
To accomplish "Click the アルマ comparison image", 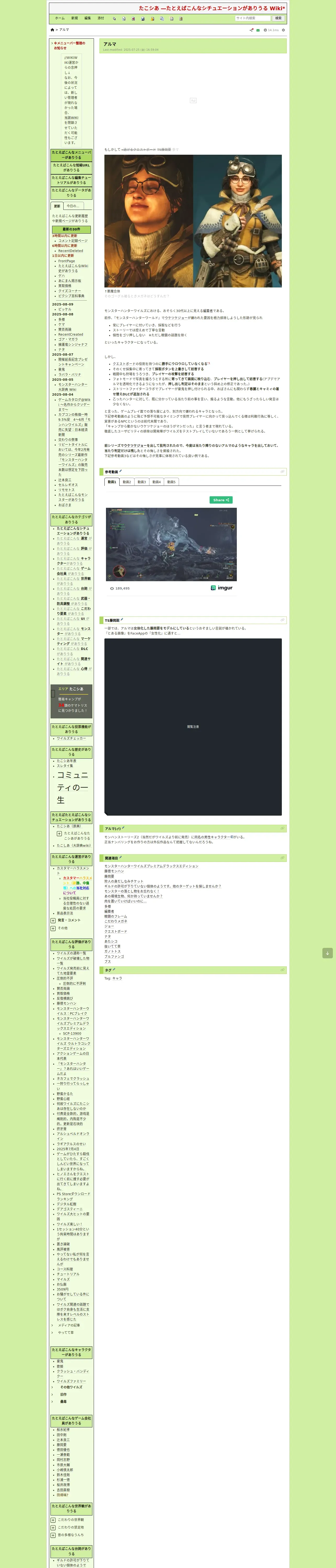I will click(193, 221).
